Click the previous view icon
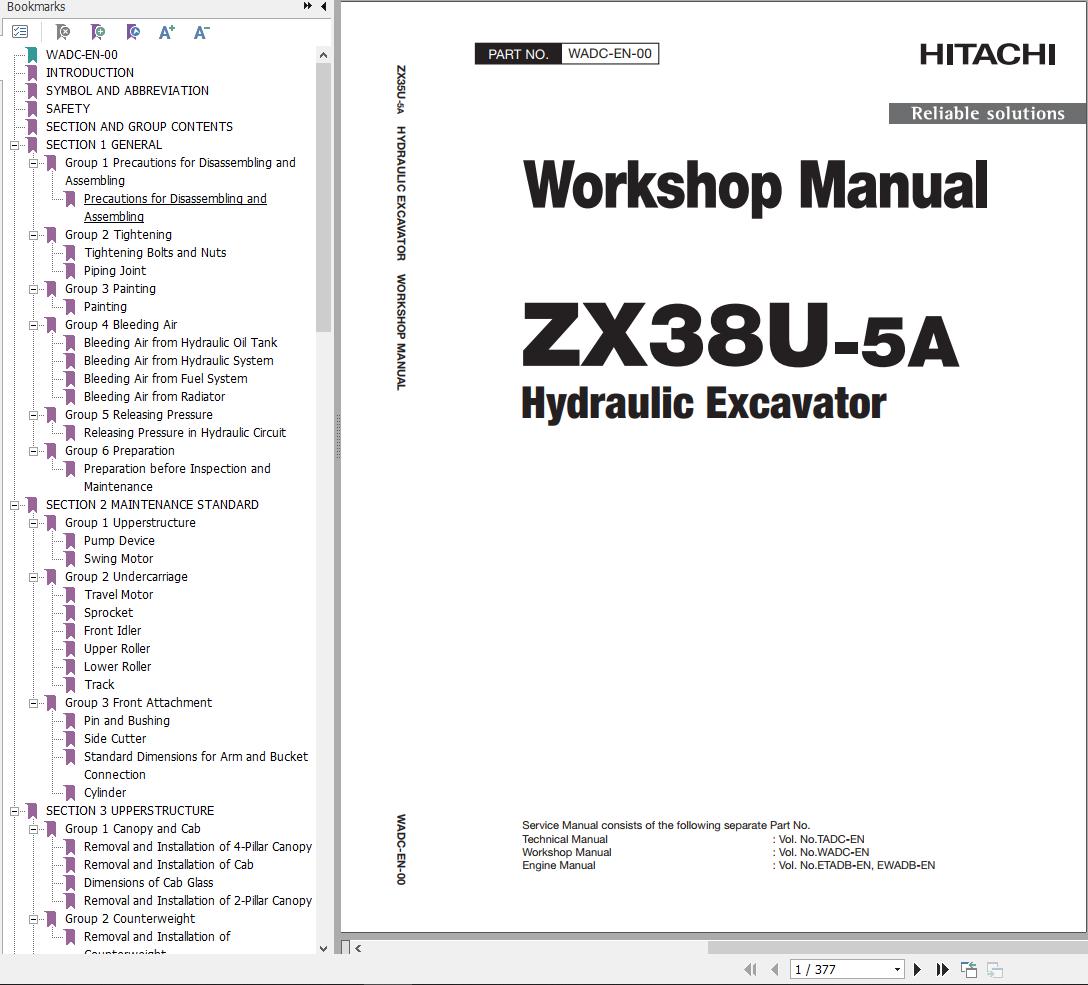 click(x=969, y=969)
